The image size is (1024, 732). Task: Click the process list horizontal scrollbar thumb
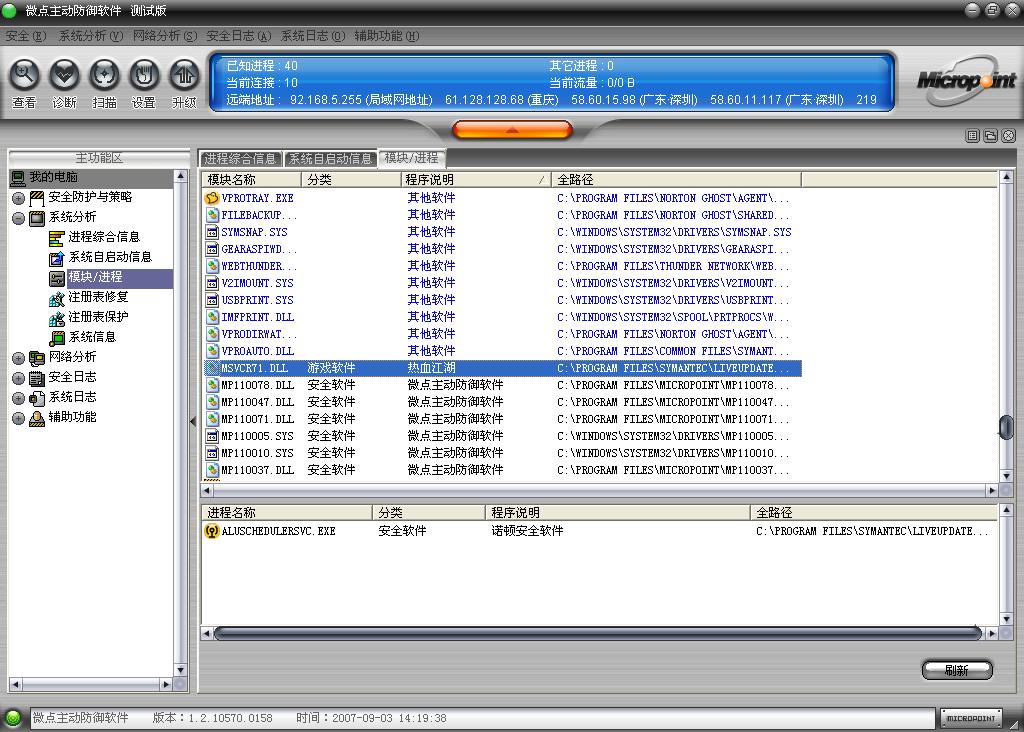coord(598,633)
